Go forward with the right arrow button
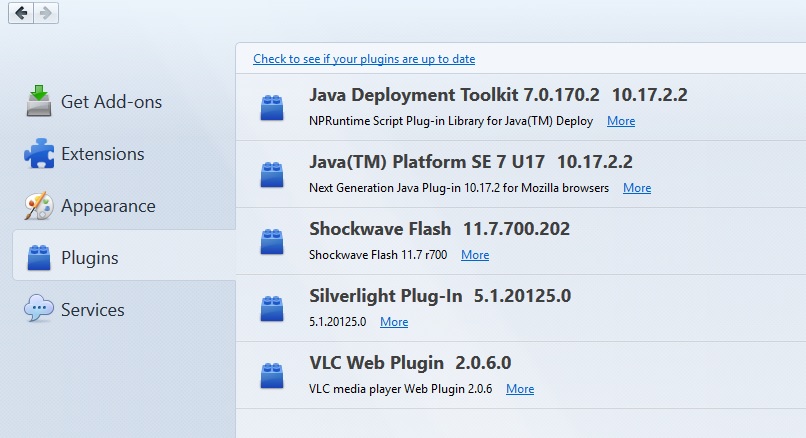Image resolution: width=806 pixels, height=438 pixels. coord(46,13)
